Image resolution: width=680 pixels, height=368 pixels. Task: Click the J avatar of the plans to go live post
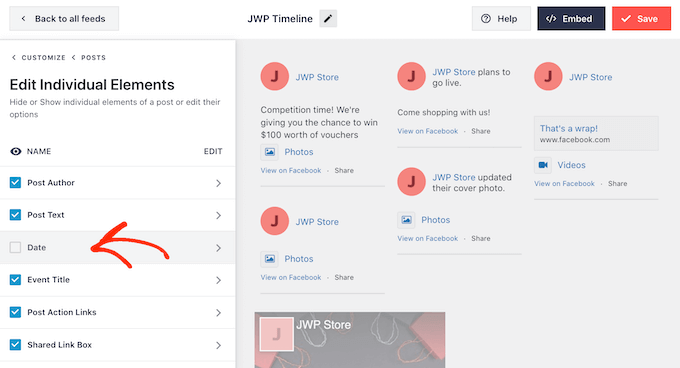coord(412,77)
